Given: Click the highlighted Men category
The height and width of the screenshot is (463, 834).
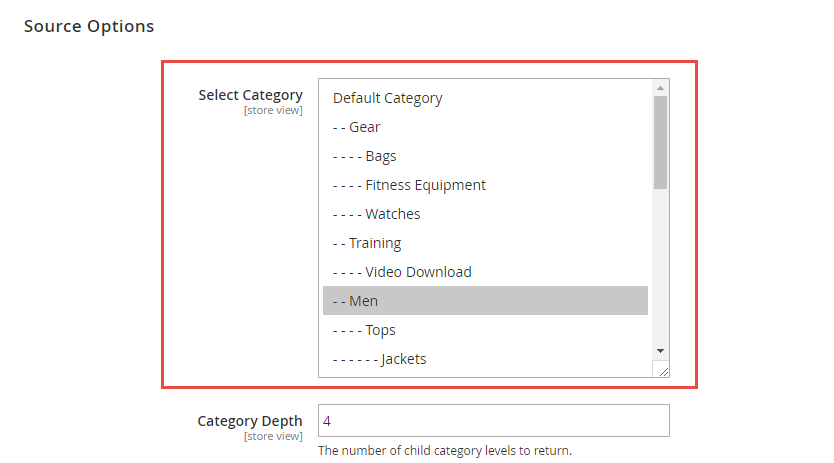Looking at the screenshot, I should click(485, 301).
